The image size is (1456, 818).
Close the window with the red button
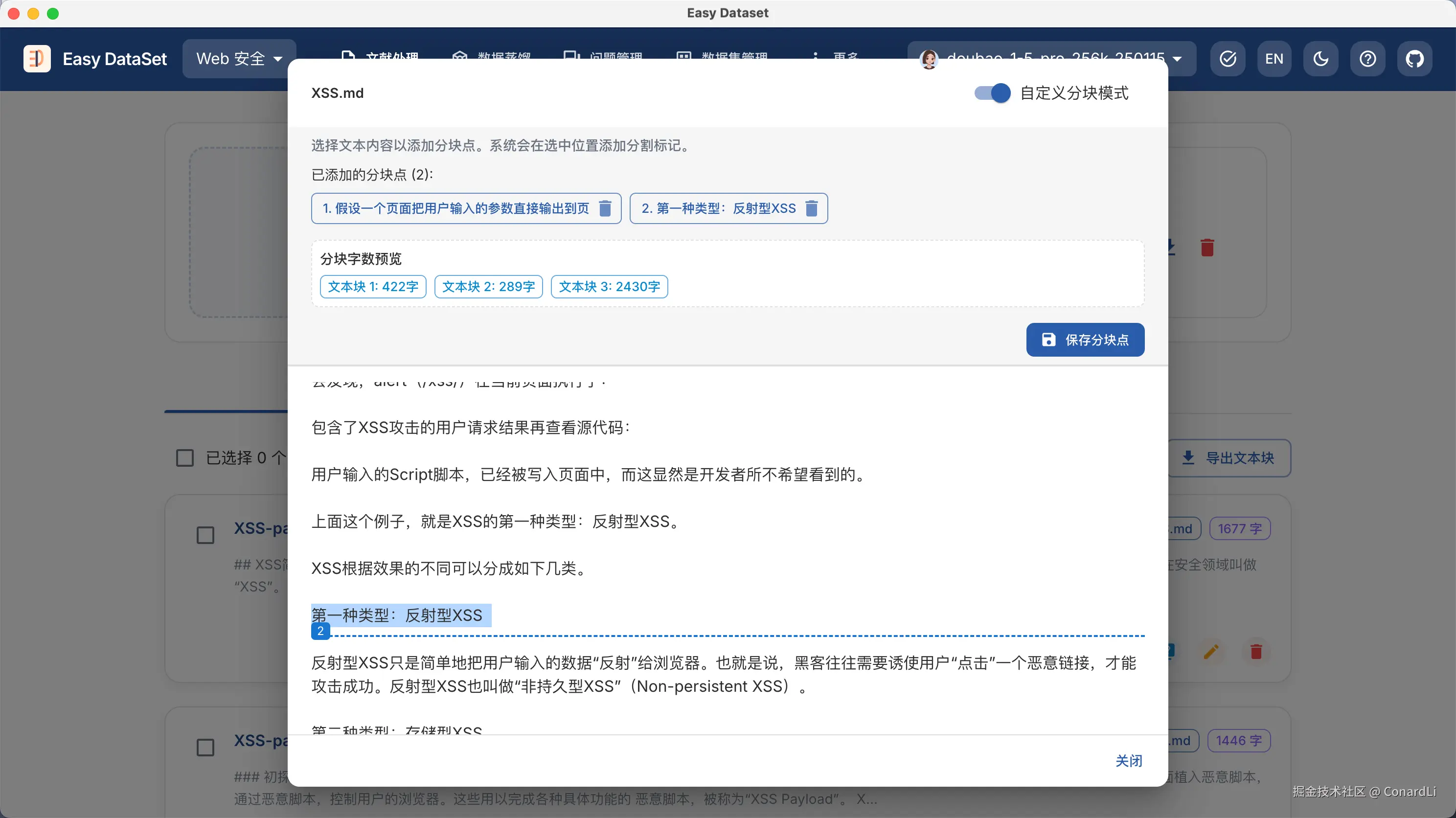[x=14, y=14]
